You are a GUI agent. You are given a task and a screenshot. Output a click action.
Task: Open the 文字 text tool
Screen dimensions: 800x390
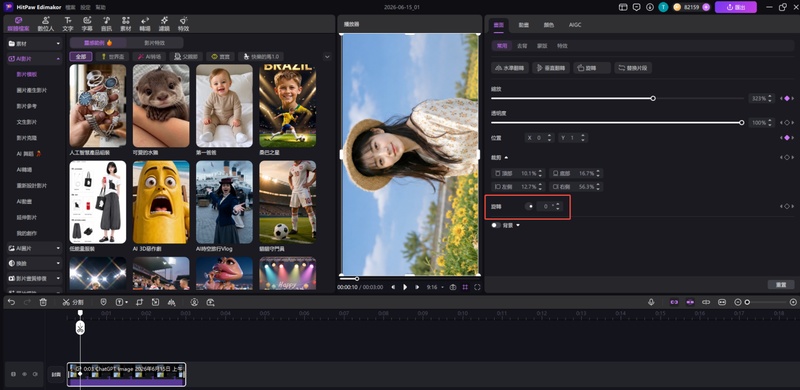click(68, 24)
